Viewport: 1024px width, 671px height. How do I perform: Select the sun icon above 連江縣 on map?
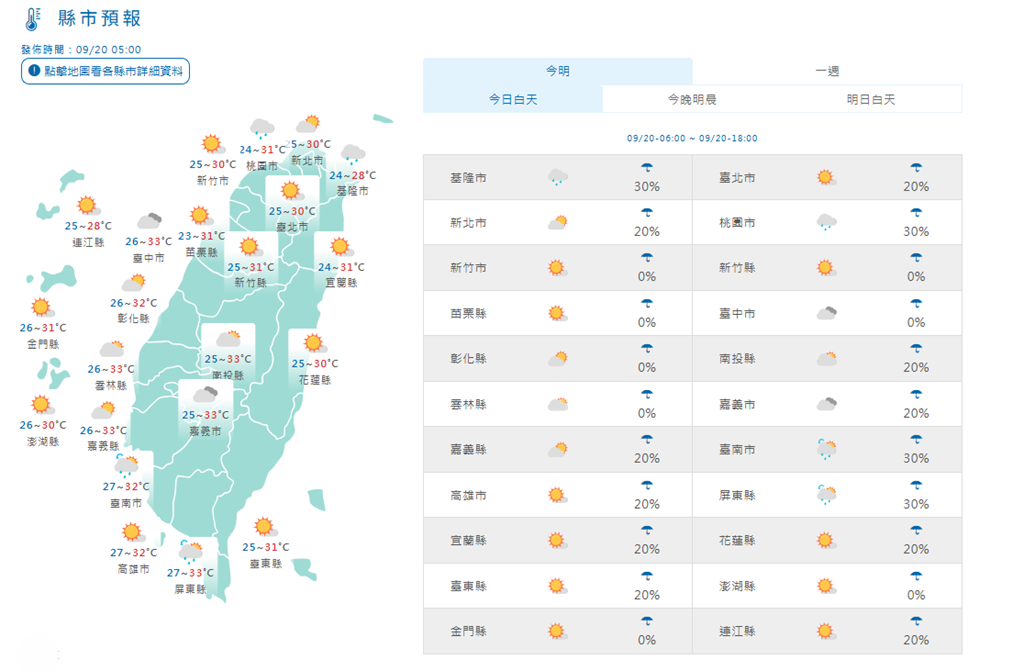click(88, 206)
